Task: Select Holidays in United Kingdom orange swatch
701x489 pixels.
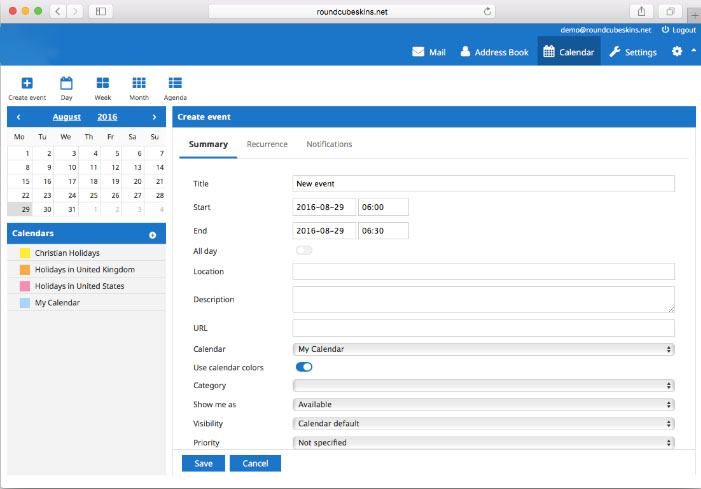Action: [25, 269]
